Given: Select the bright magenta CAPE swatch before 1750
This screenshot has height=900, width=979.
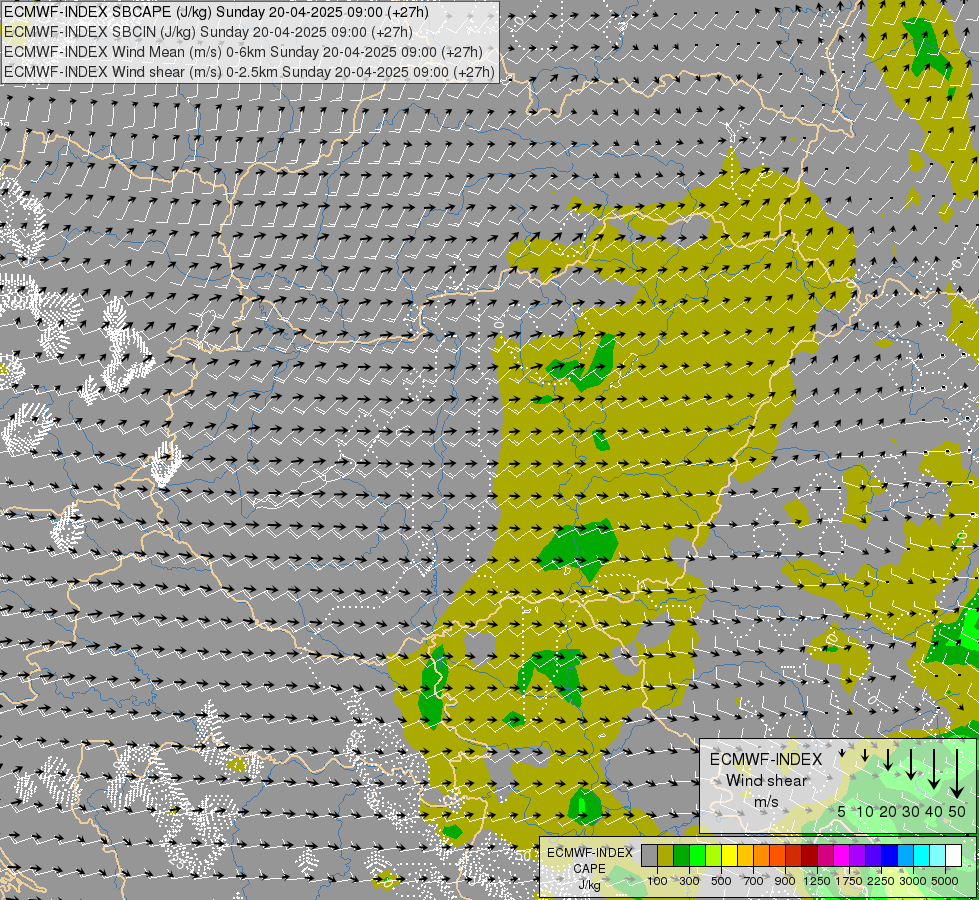Looking at the screenshot, I should [842, 855].
